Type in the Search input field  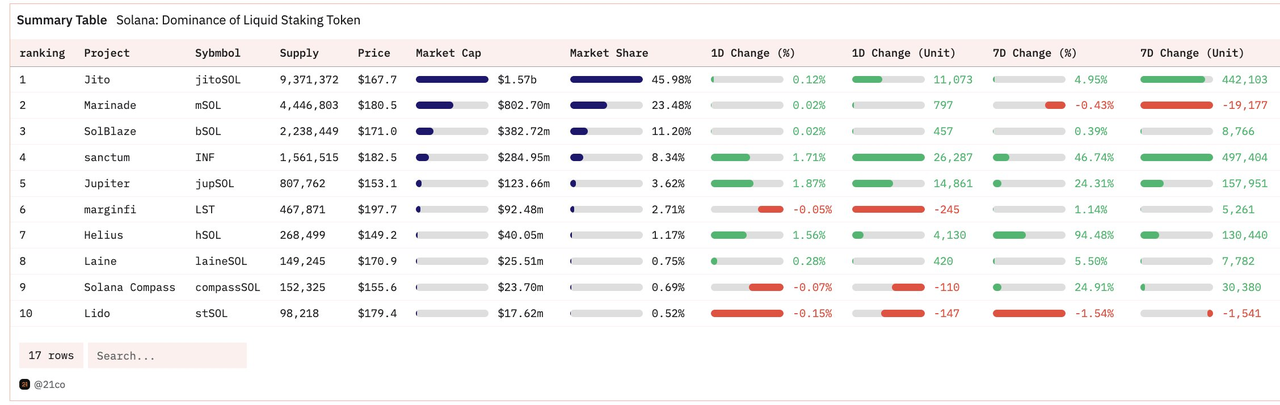pyautogui.click(x=166, y=355)
